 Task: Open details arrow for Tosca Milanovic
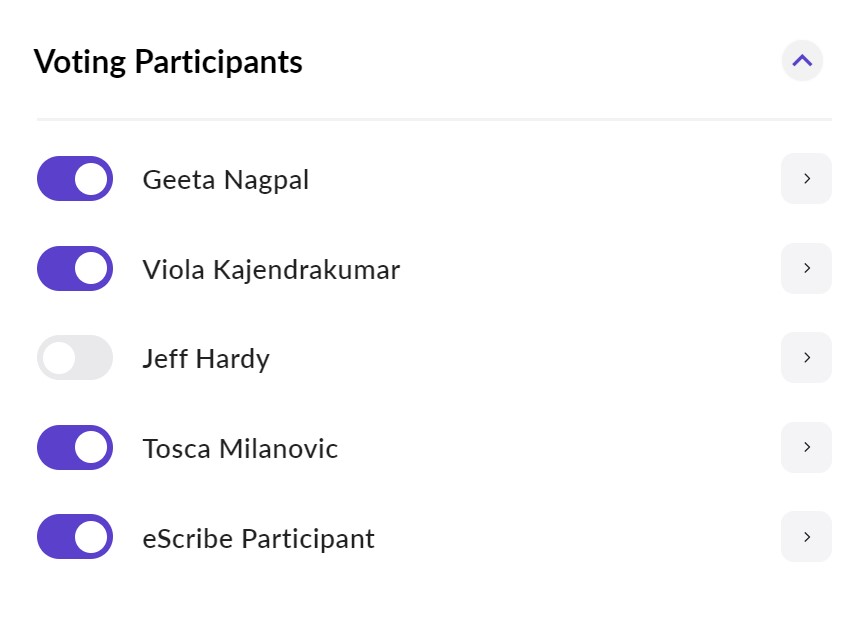coord(806,447)
